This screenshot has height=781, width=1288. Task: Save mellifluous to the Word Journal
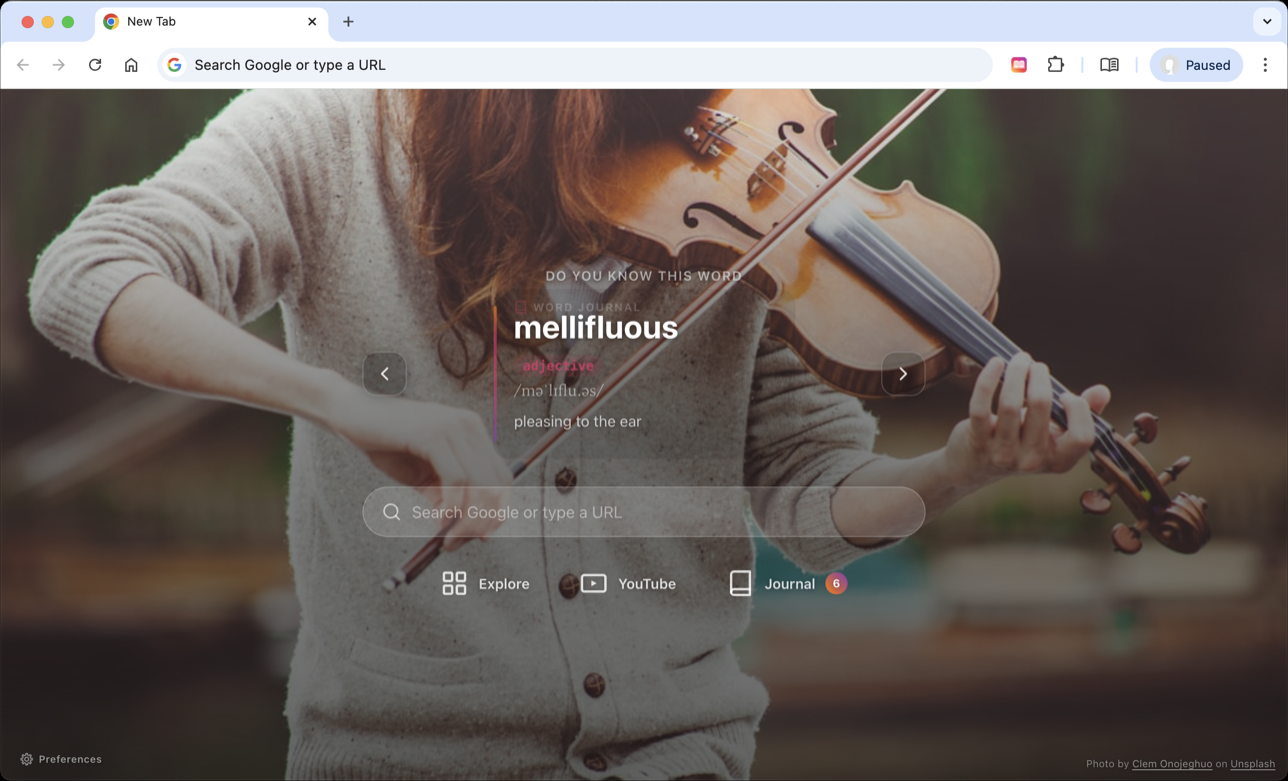click(x=521, y=307)
